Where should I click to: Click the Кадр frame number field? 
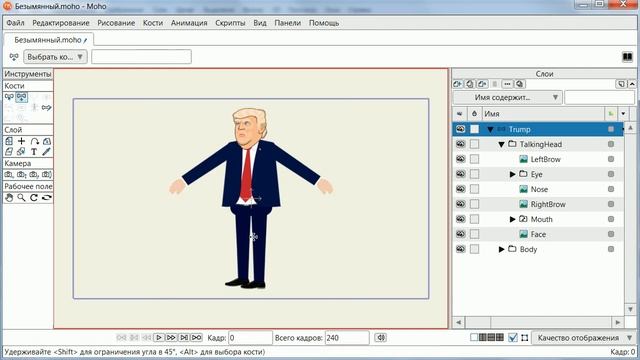tap(250, 338)
